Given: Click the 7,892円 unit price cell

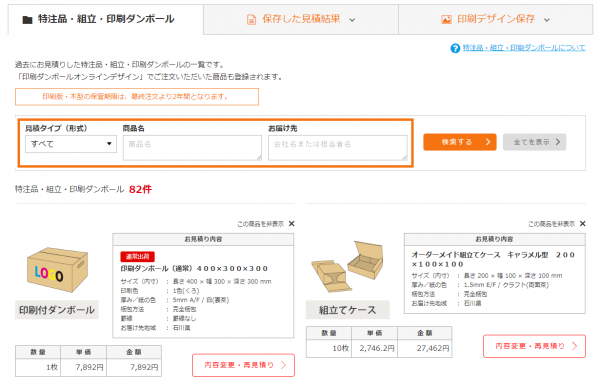Looking at the screenshot, I should [x=84, y=368].
